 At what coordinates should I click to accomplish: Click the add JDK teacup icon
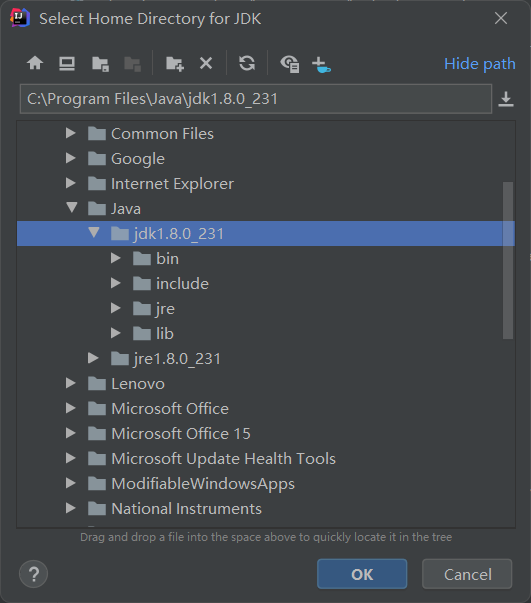[x=321, y=65]
